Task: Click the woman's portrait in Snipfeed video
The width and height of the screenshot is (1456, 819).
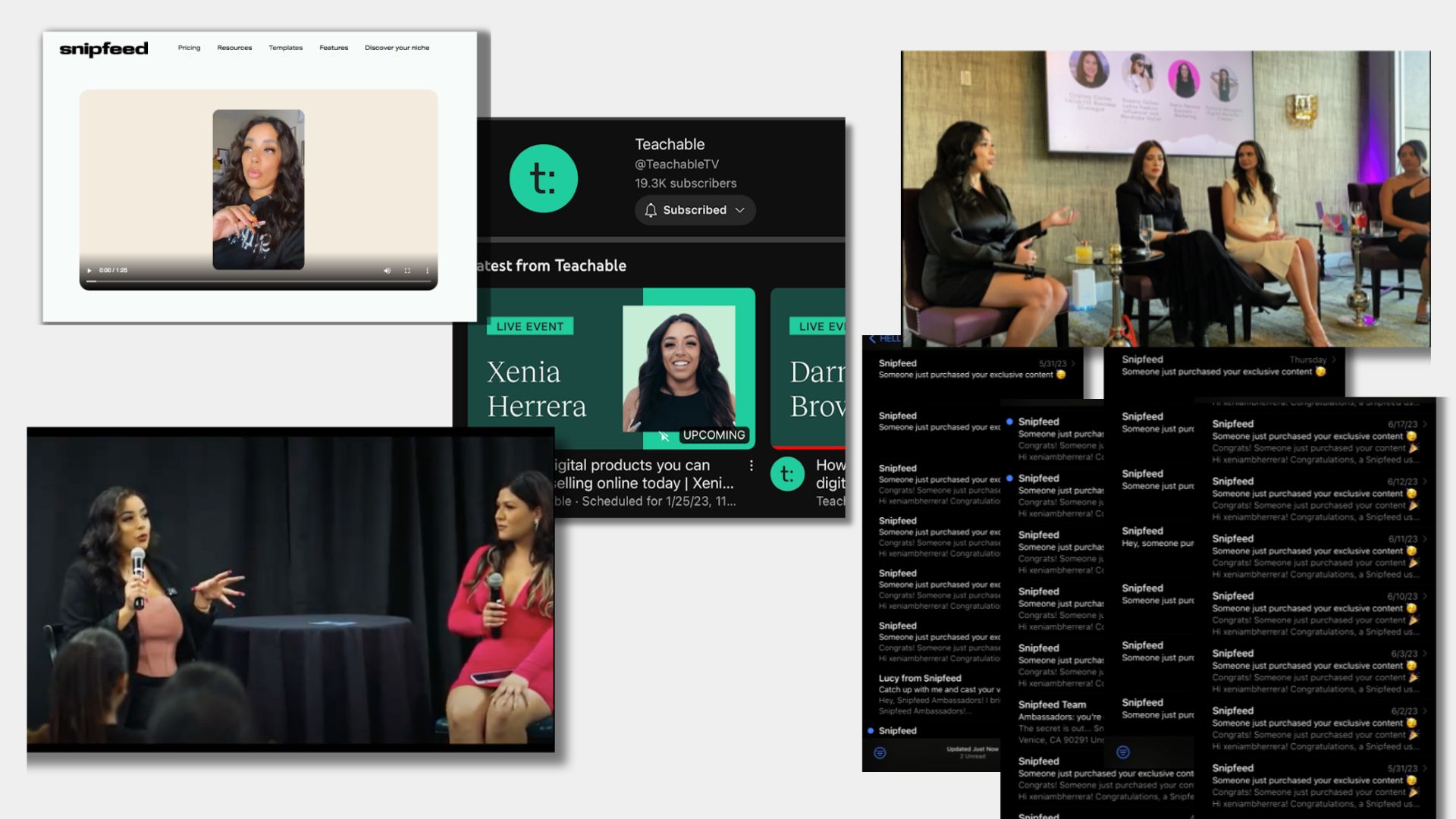Action: tap(259, 190)
